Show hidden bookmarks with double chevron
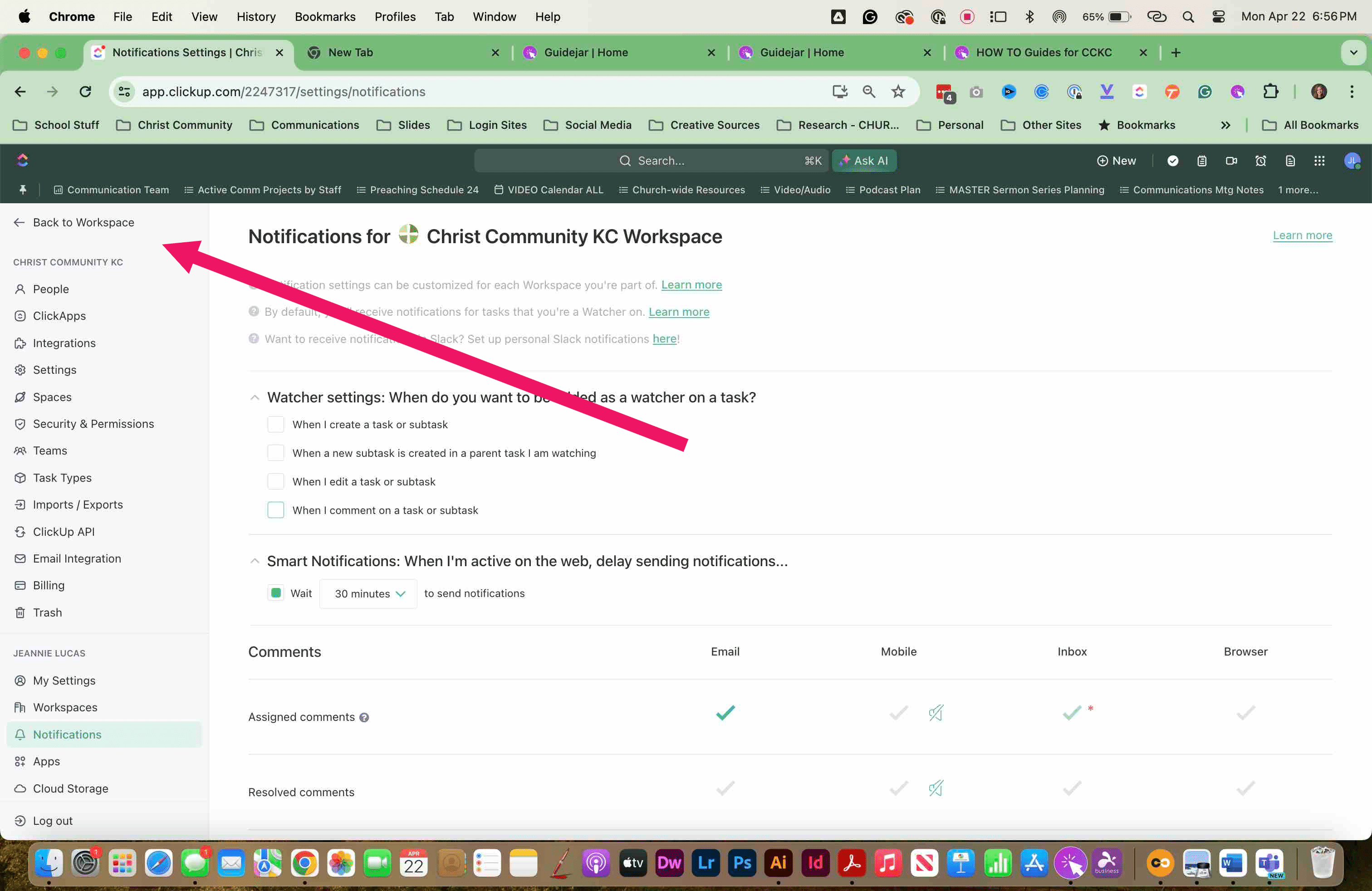The width and height of the screenshot is (1372, 891). [x=1225, y=125]
